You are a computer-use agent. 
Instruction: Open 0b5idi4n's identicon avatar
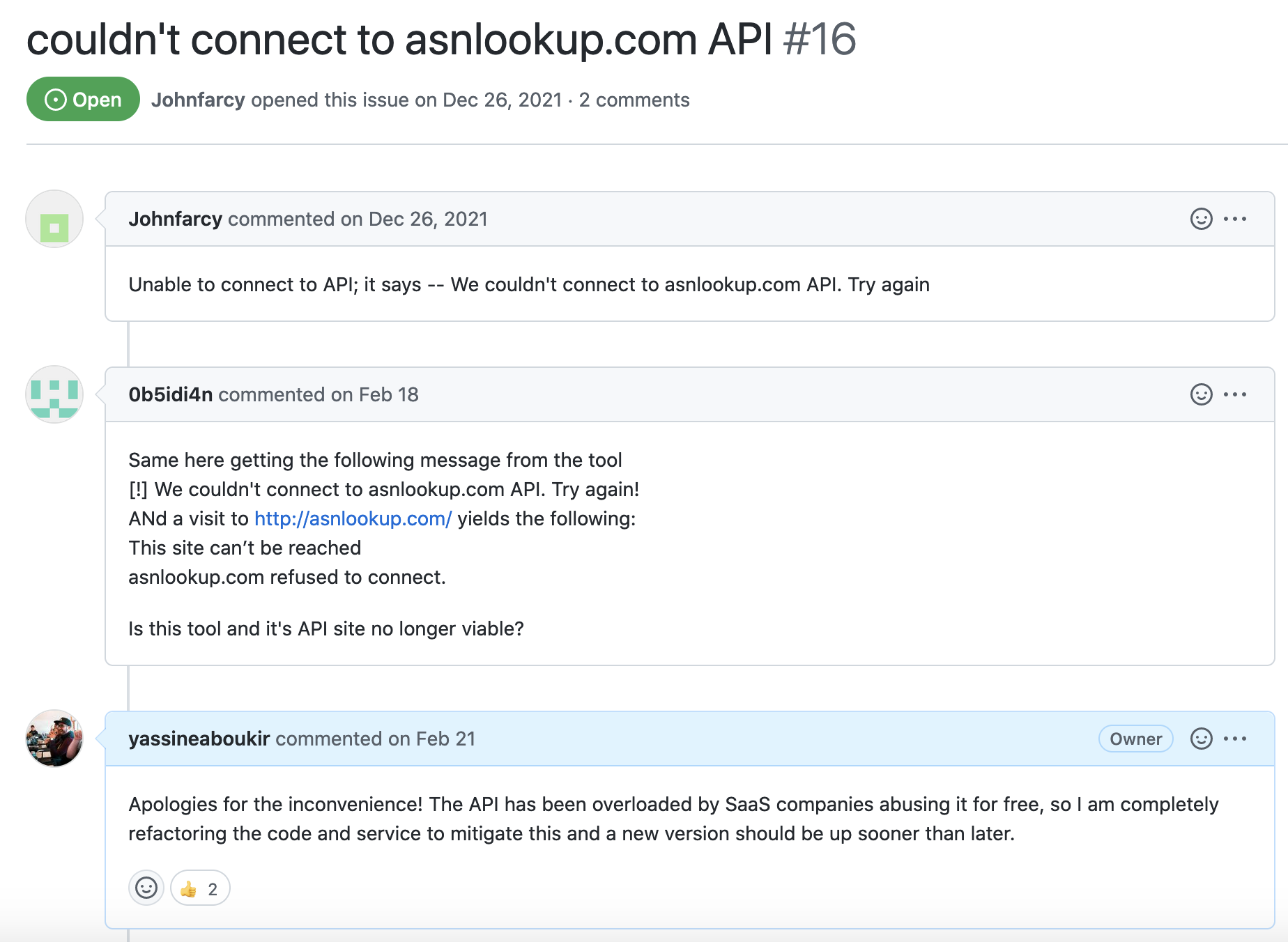[54, 394]
